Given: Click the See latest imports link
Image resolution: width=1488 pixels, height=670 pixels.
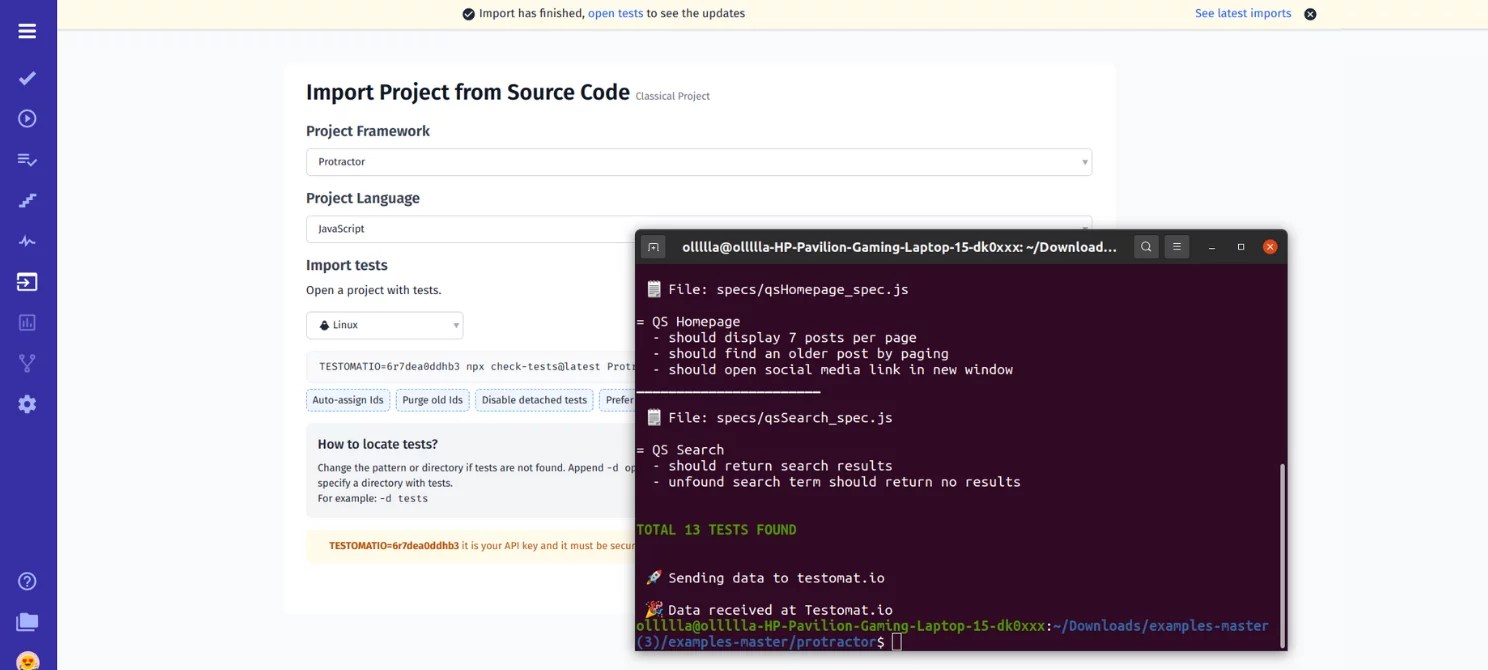Looking at the screenshot, I should click(1243, 13).
